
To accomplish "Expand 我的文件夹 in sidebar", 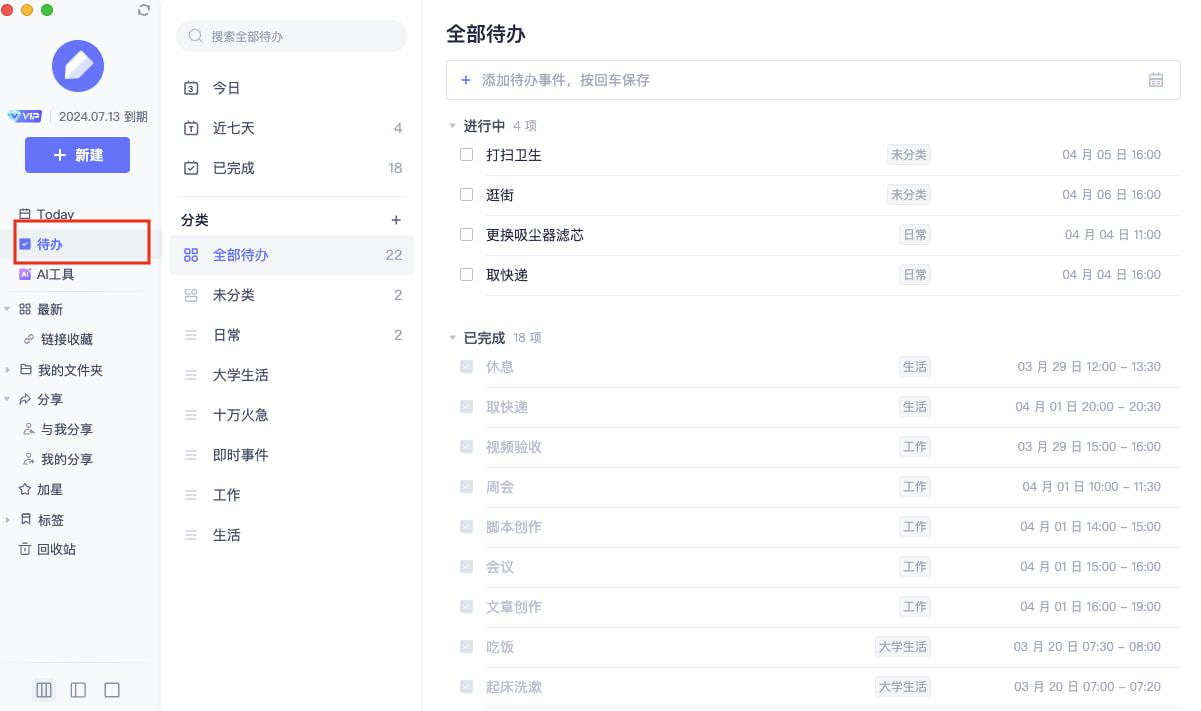I will 9,370.
